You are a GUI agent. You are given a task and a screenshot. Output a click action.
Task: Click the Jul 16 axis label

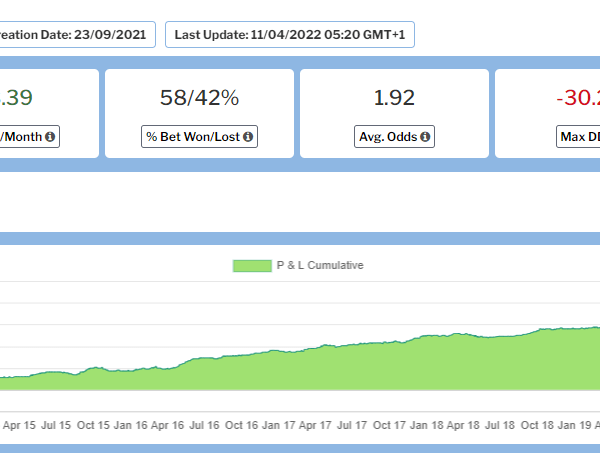coord(204,425)
